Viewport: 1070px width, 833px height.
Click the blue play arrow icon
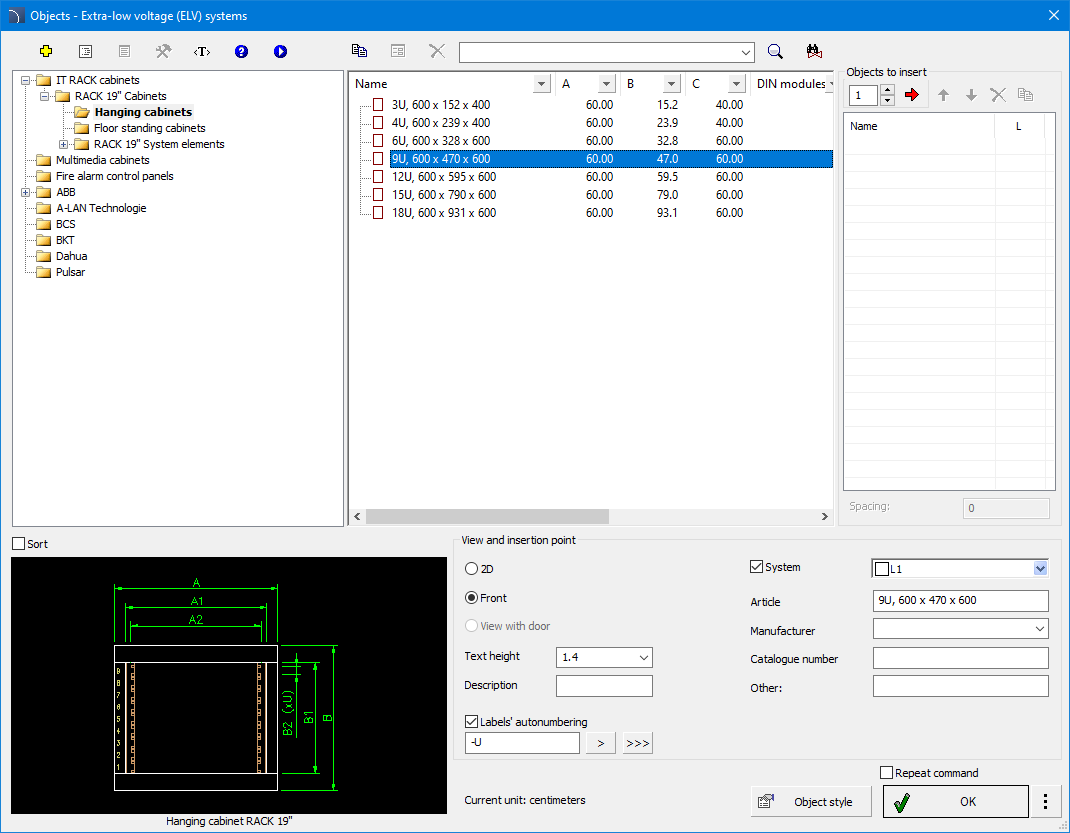click(280, 51)
